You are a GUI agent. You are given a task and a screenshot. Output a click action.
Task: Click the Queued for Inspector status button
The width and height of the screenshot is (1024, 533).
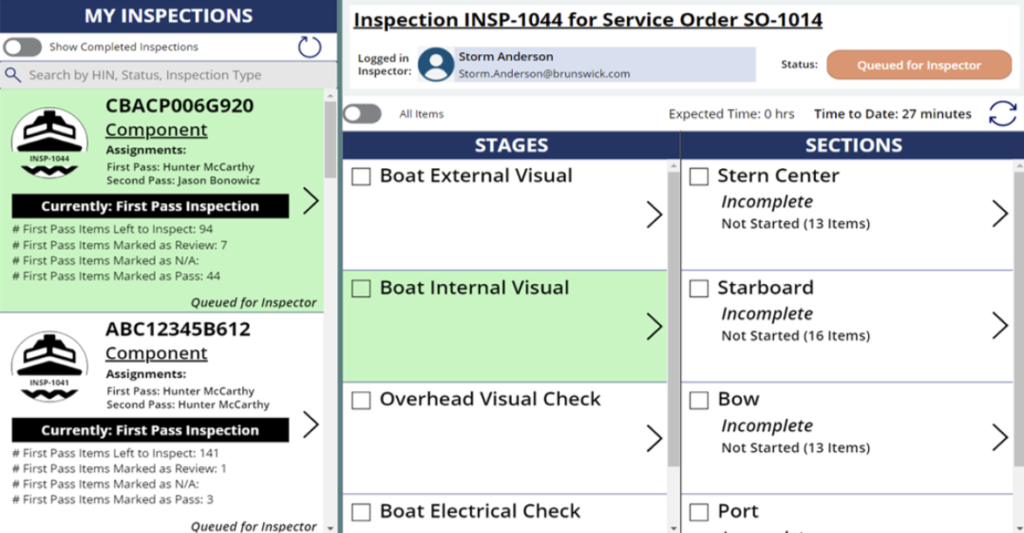coord(919,65)
